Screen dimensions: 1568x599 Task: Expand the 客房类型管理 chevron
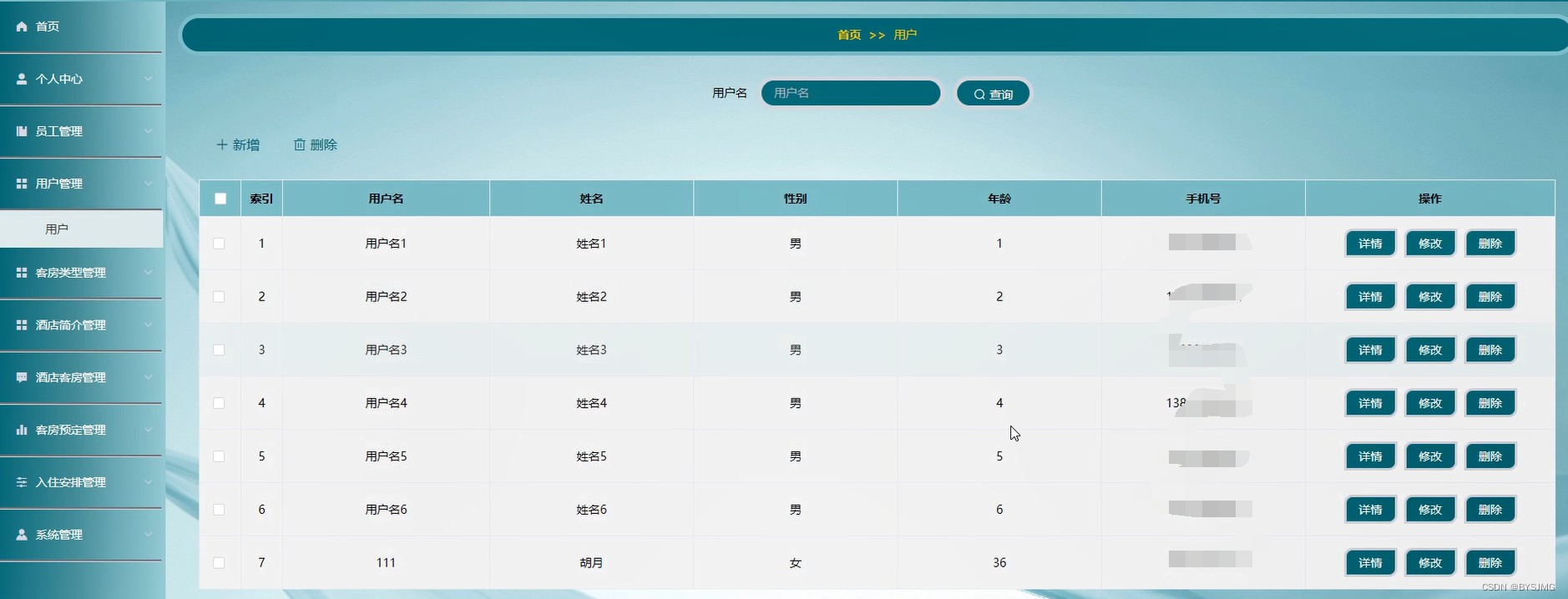(148, 273)
